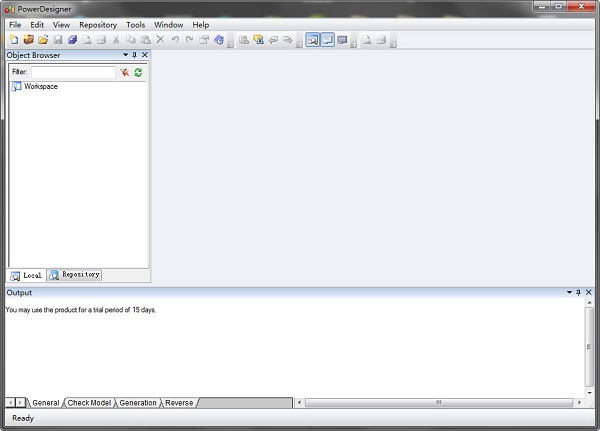600x431 pixels.
Task: Open the File menu
Action: click(15, 25)
